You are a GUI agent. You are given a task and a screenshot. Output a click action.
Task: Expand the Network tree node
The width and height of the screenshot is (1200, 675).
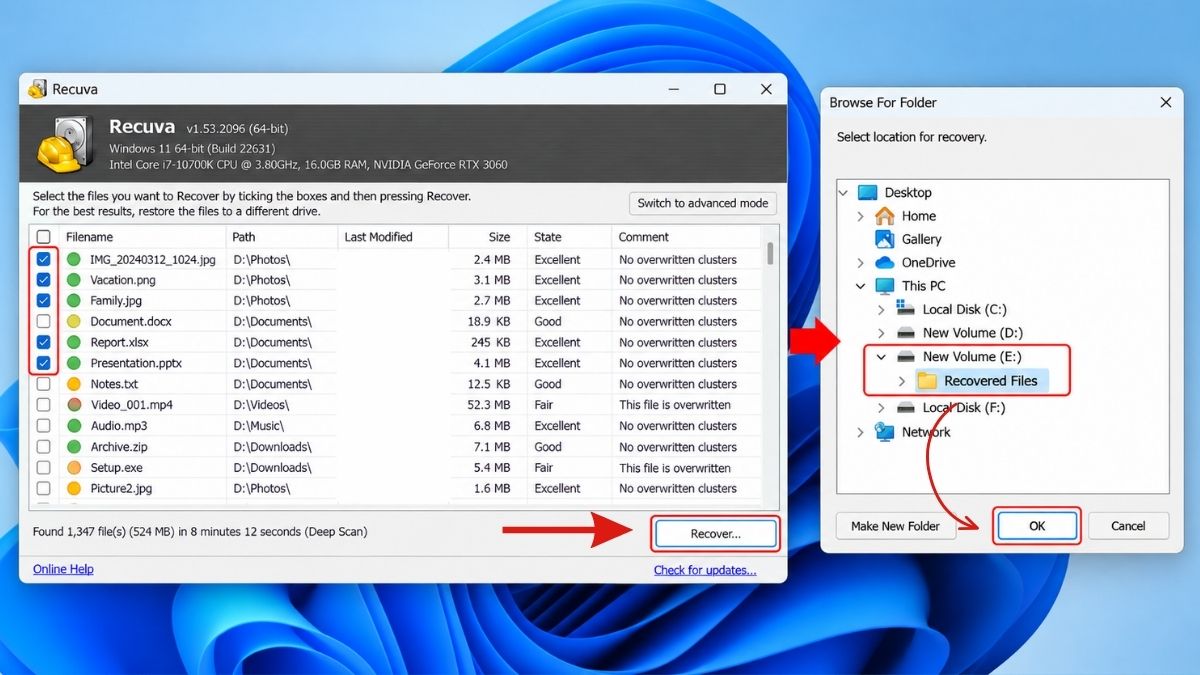tap(861, 432)
